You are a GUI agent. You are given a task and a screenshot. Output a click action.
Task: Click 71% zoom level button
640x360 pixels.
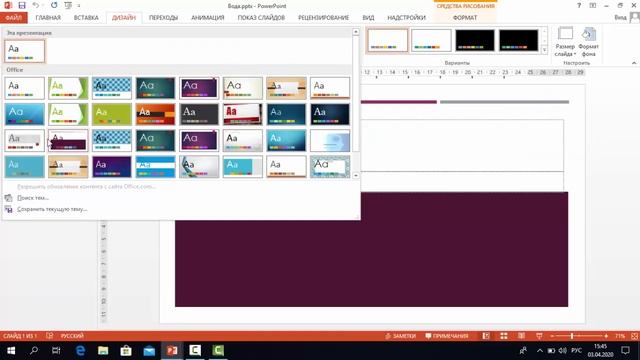point(620,336)
